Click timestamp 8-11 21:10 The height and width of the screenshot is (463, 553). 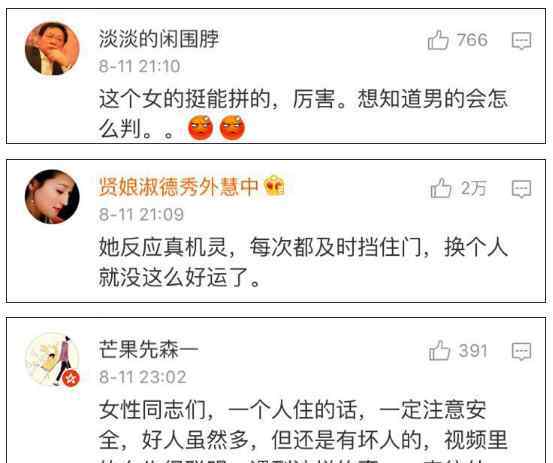[x=140, y=66]
